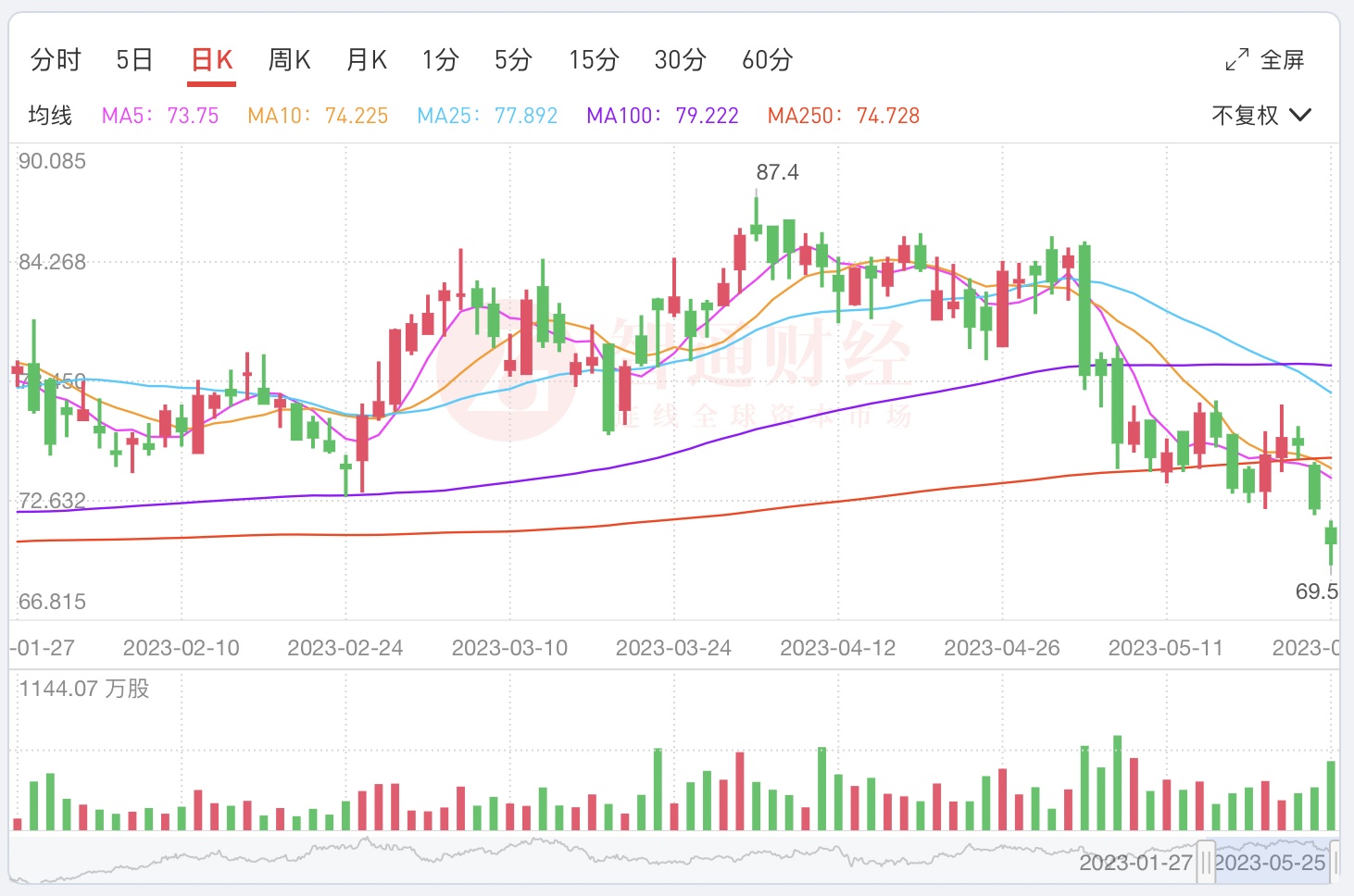The image size is (1354, 896).
Task: Click the 87.4 peak price label
Action: coord(777,172)
